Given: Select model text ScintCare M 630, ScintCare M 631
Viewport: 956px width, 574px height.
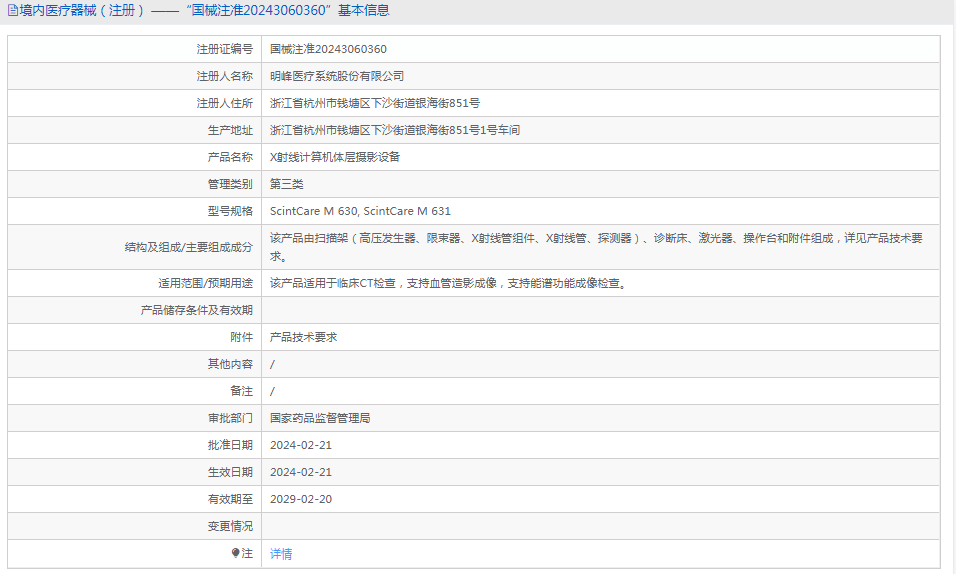Looking at the screenshot, I should [x=360, y=211].
